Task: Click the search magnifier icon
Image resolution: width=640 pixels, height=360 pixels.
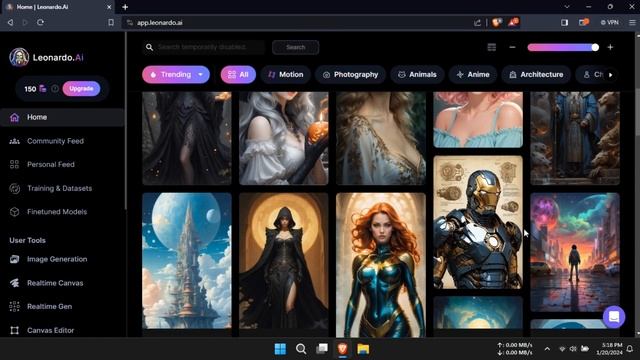Action: [x=149, y=47]
